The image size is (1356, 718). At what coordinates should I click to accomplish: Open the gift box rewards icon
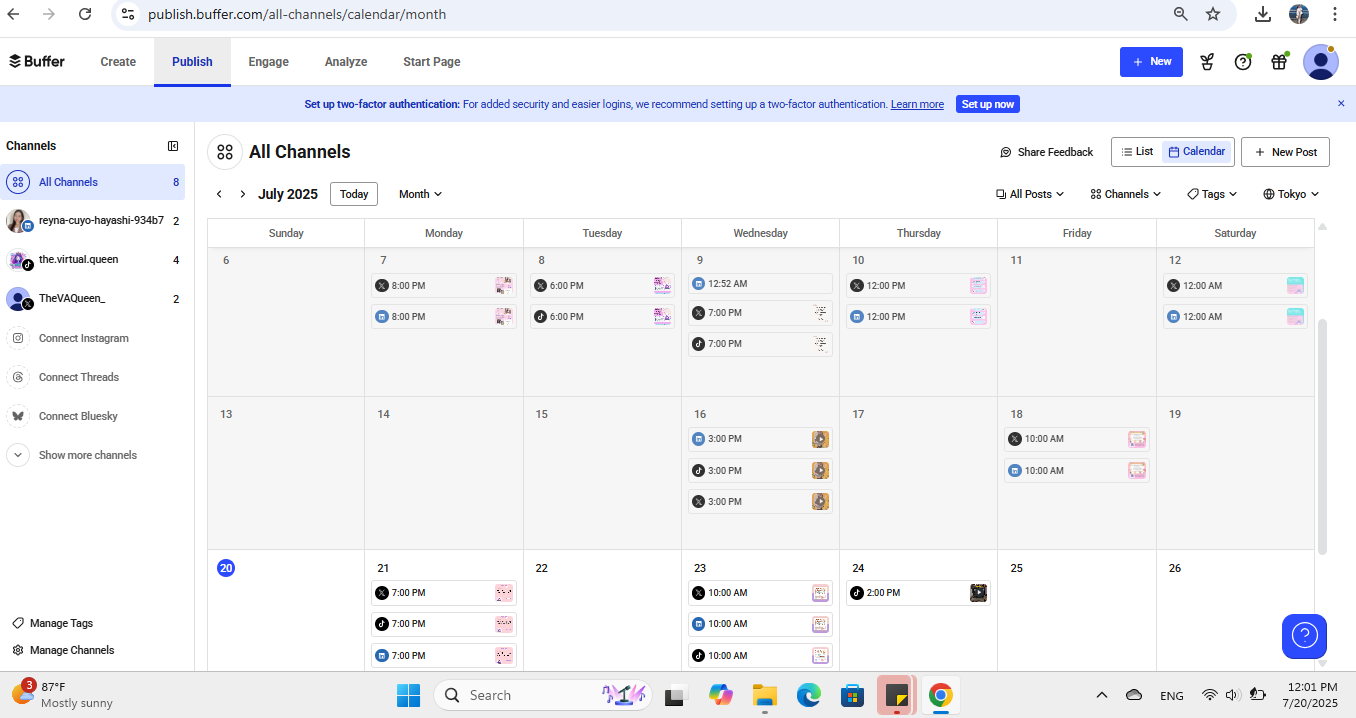[x=1279, y=62]
